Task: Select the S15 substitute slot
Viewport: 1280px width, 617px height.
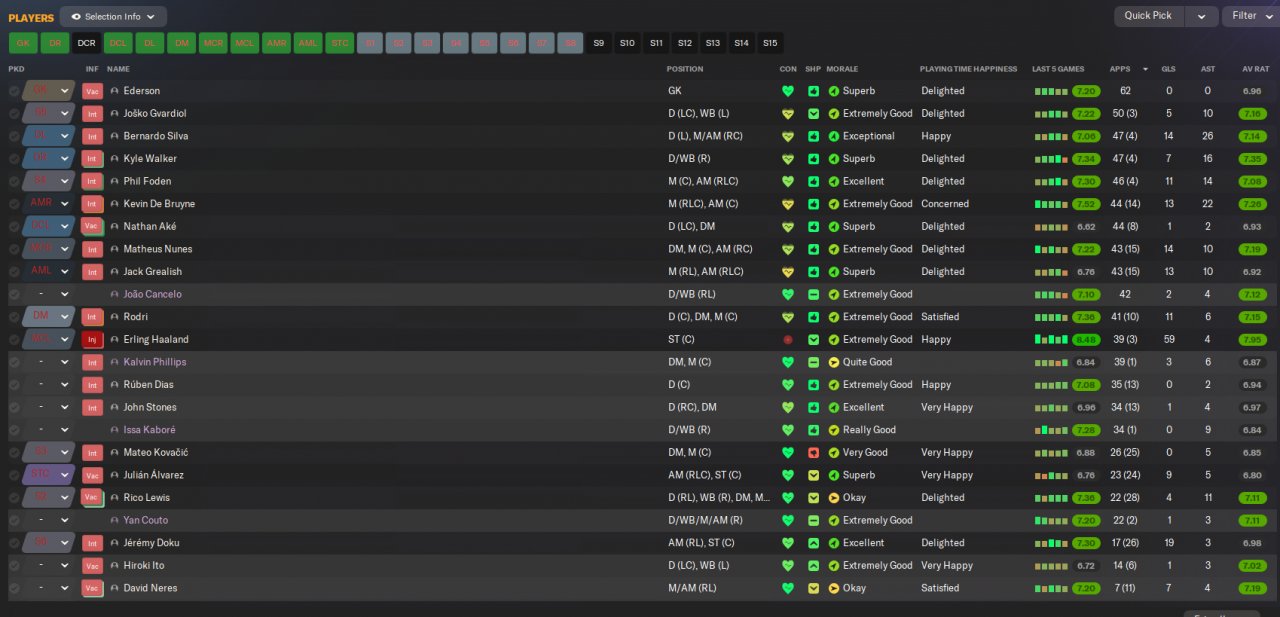Action: coord(769,43)
